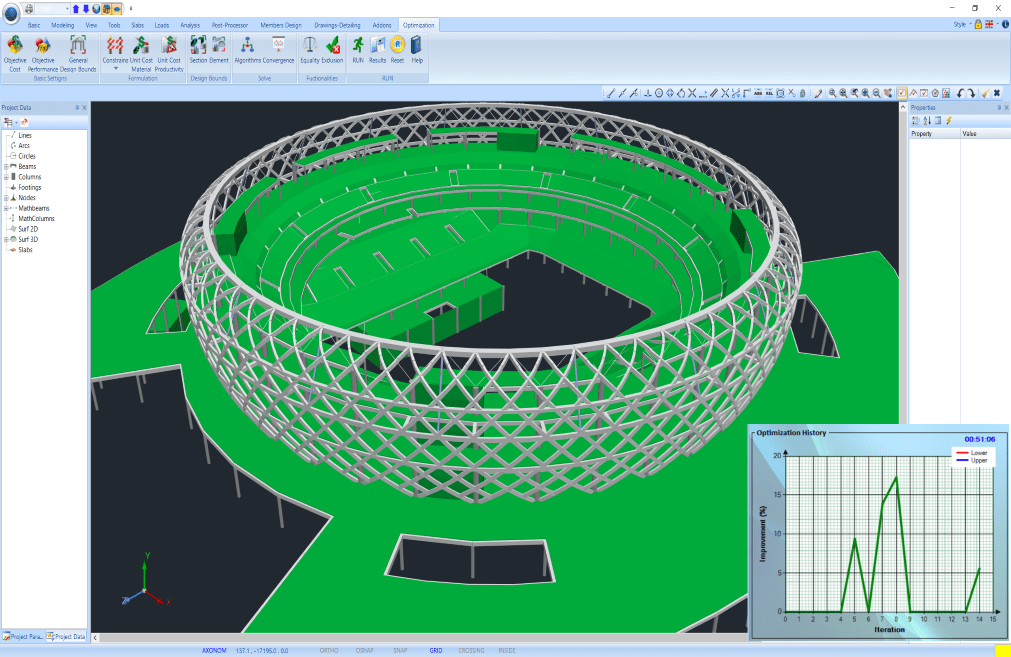
Task: Open Equality functionality
Action: pyautogui.click(x=309, y=50)
